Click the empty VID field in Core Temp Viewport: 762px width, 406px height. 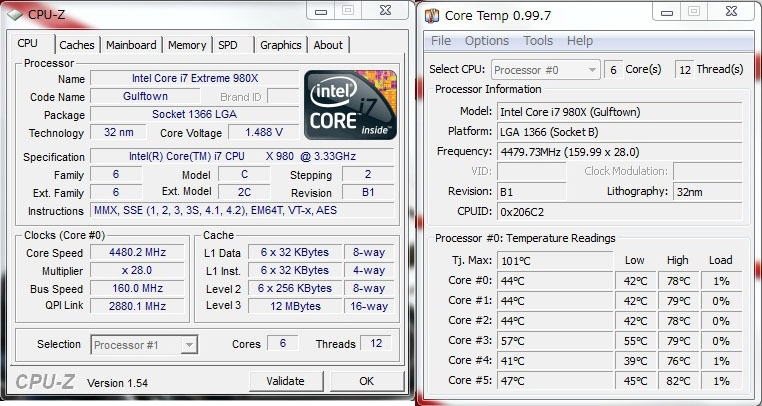coord(532,172)
